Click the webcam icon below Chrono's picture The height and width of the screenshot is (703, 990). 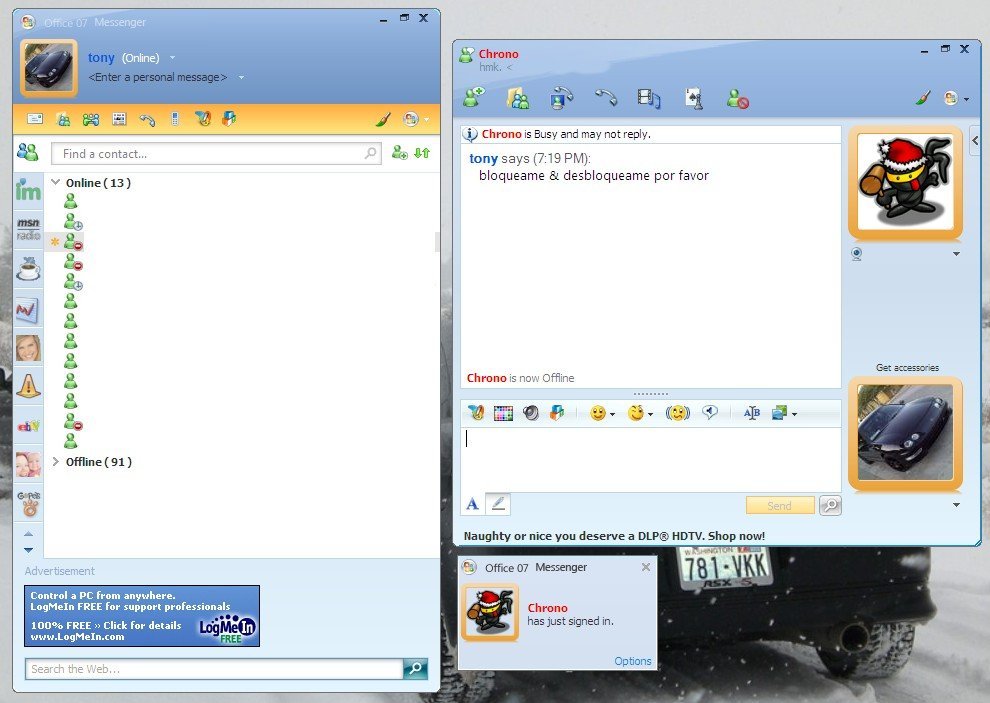[856, 254]
